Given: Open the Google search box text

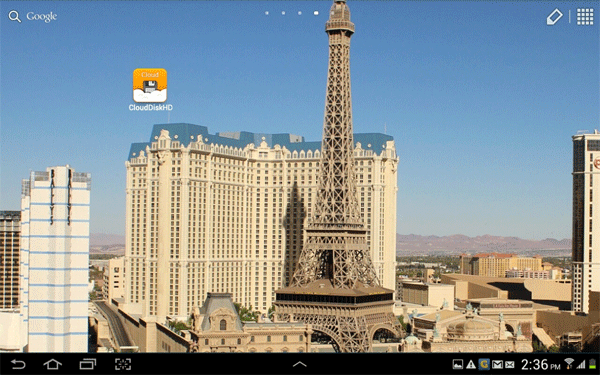Looking at the screenshot, I should pyautogui.click(x=42, y=16).
